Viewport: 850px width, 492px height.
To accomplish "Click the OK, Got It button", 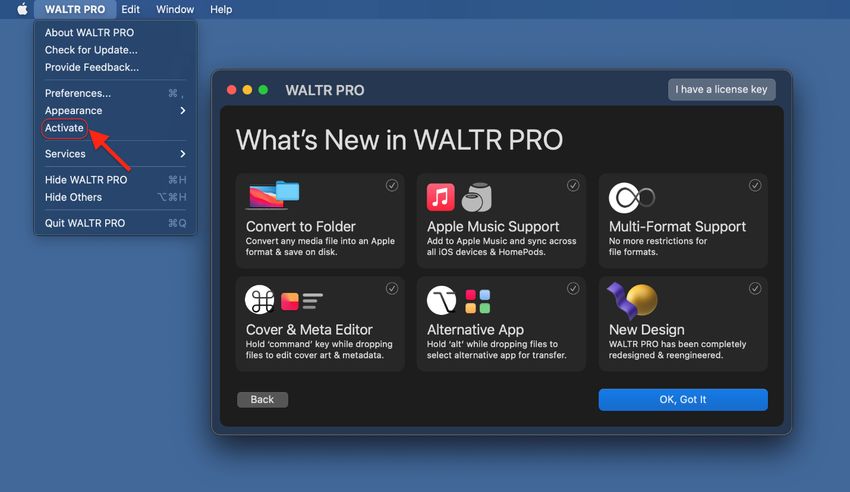I will (683, 399).
